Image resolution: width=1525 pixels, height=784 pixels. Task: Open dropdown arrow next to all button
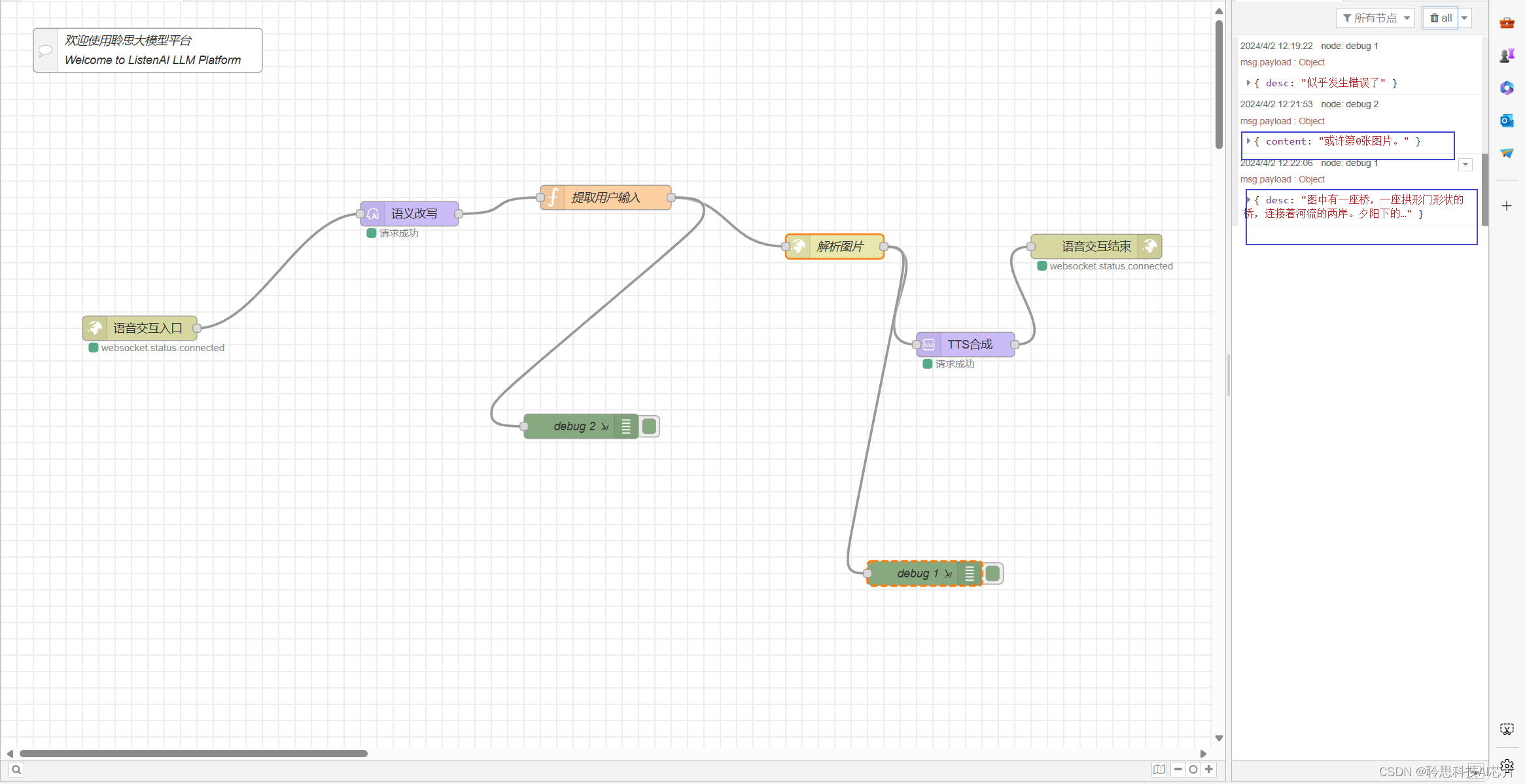[1465, 18]
